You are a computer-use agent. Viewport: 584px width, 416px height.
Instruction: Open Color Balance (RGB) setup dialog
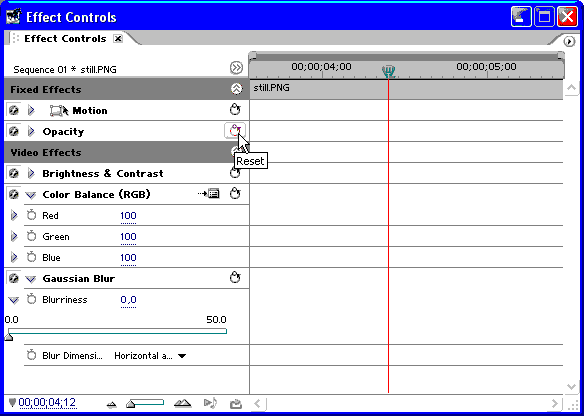pyautogui.click(x=209, y=194)
